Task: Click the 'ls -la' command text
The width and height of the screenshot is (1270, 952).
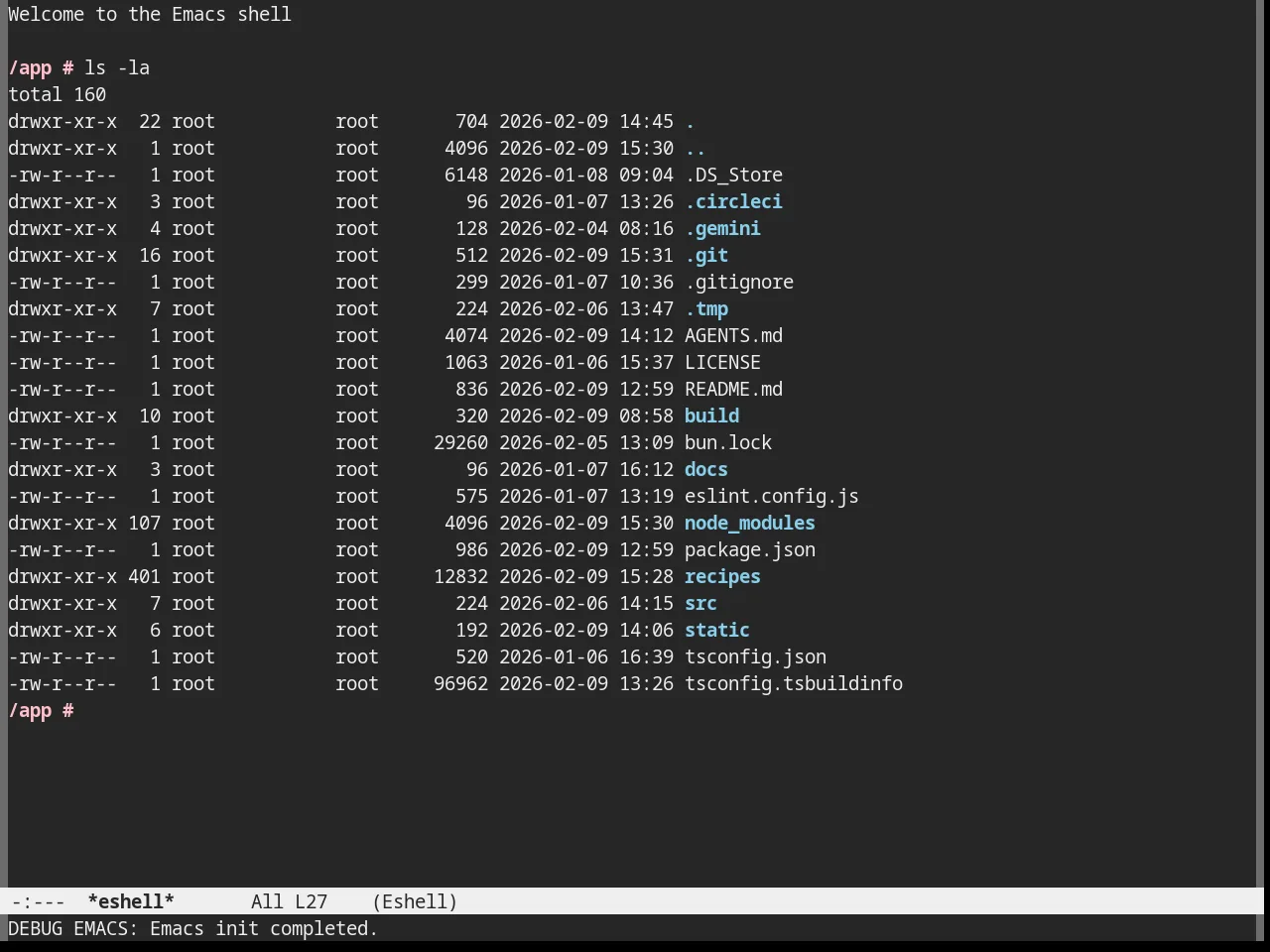Action: (x=117, y=67)
